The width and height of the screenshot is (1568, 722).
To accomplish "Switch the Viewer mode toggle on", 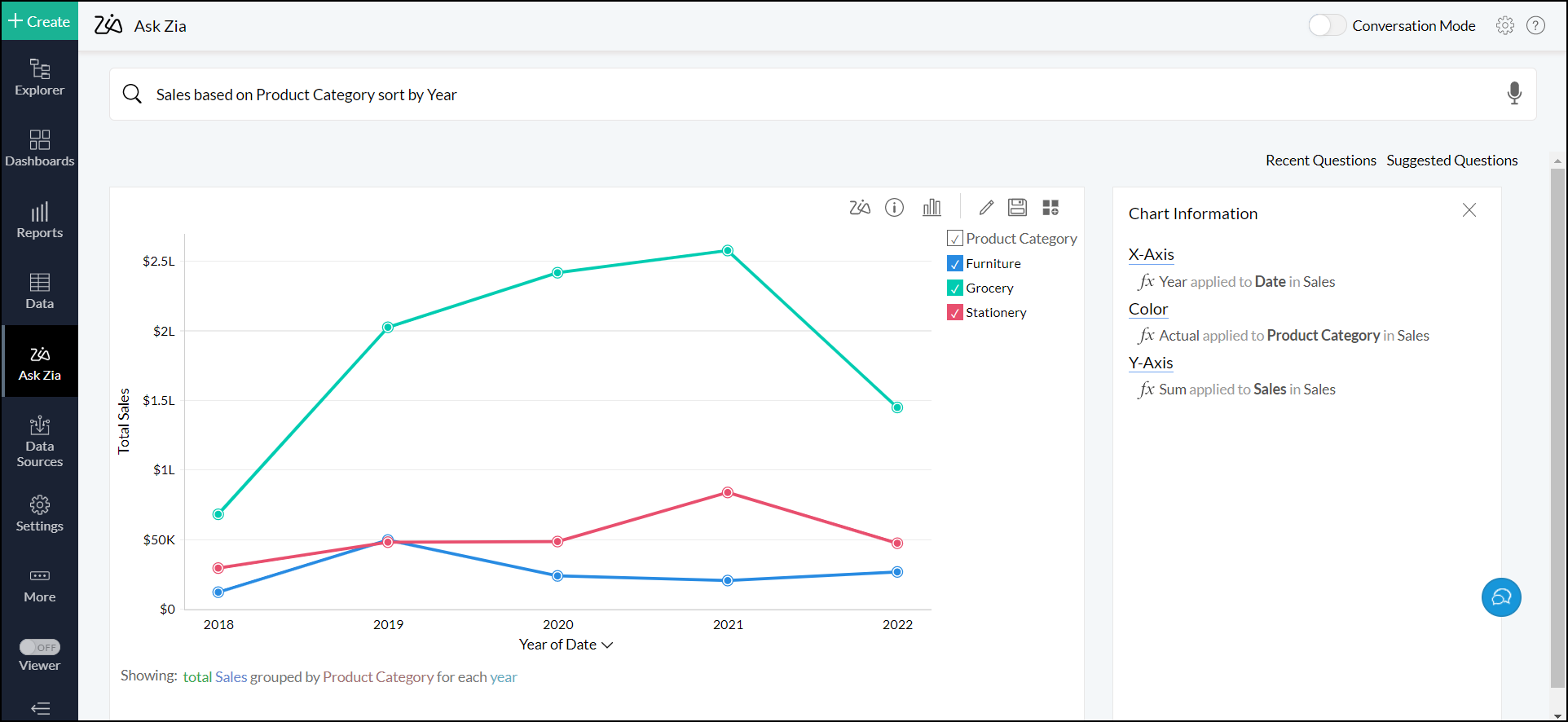I will tap(40, 647).
